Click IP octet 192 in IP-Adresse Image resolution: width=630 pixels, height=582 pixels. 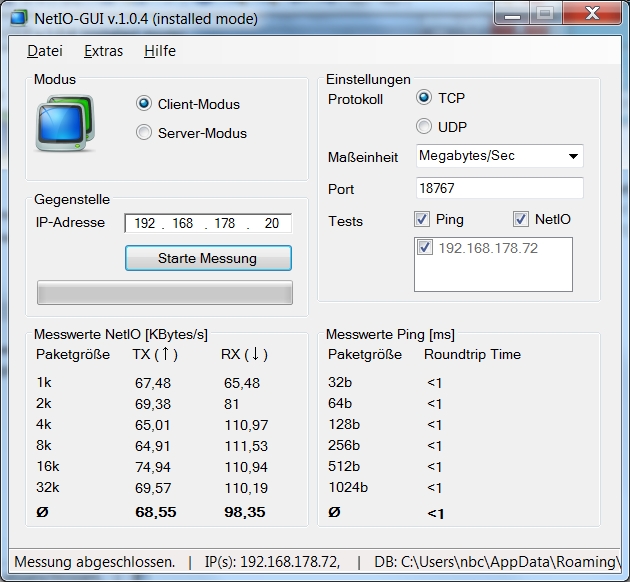[x=145, y=223]
